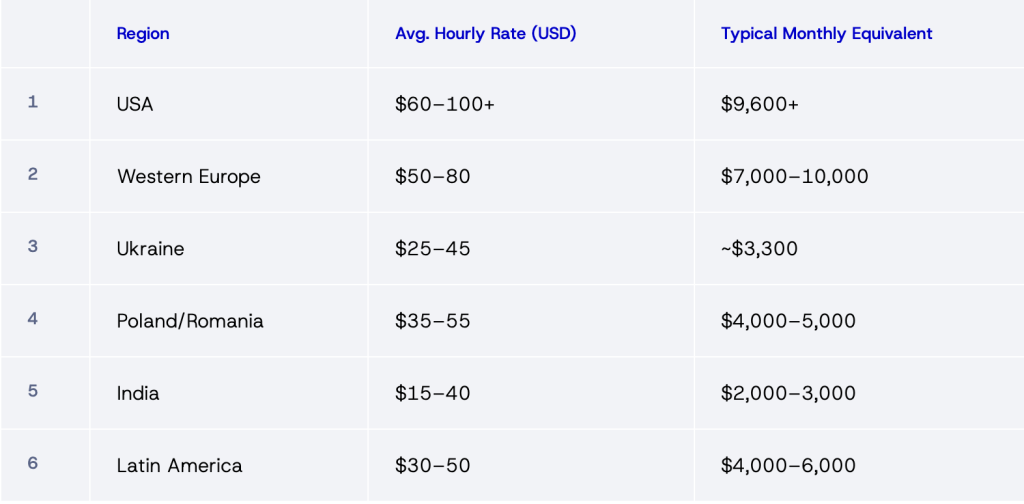The height and width of the screenshot is (504, 1024).
Task: Click the $7,000–10,000 monthly value
Action: click(795, 177)
